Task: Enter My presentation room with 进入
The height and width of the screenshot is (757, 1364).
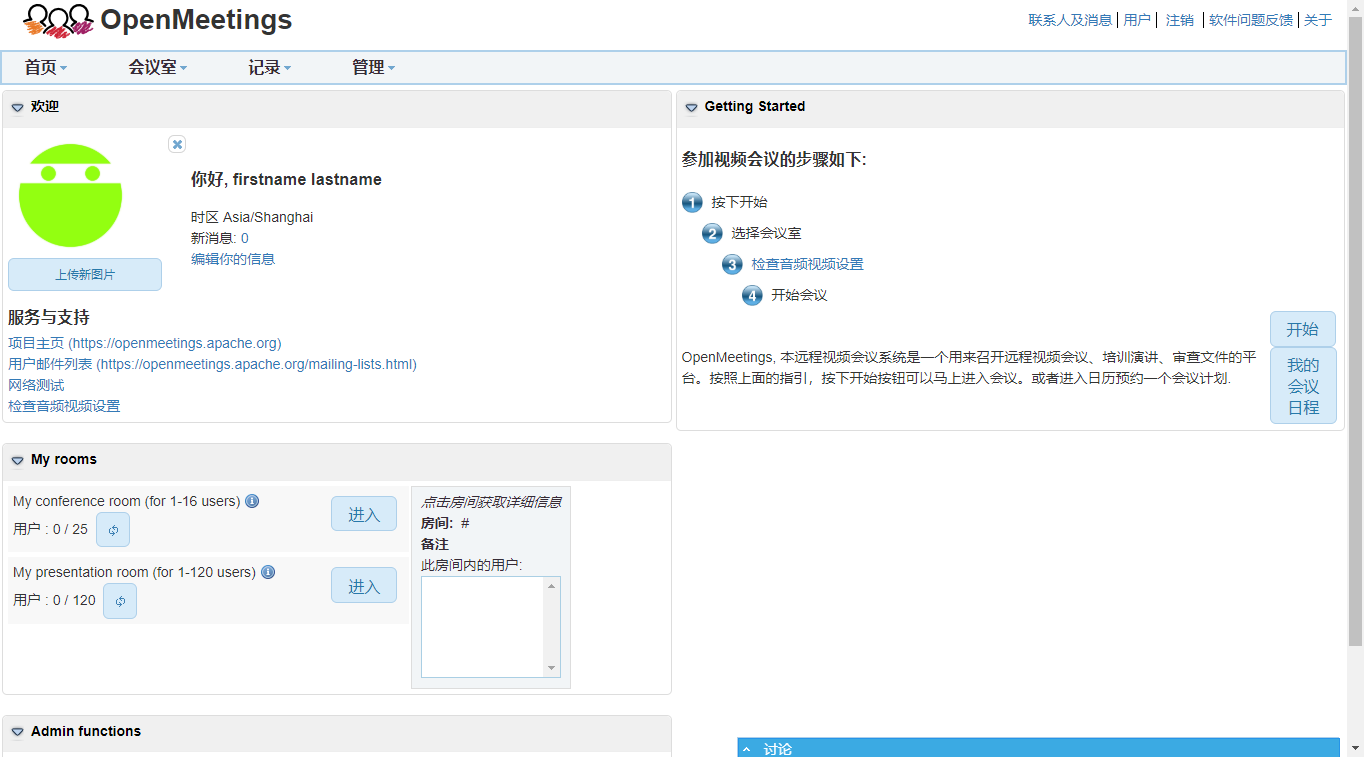Action: pos(364,586)
